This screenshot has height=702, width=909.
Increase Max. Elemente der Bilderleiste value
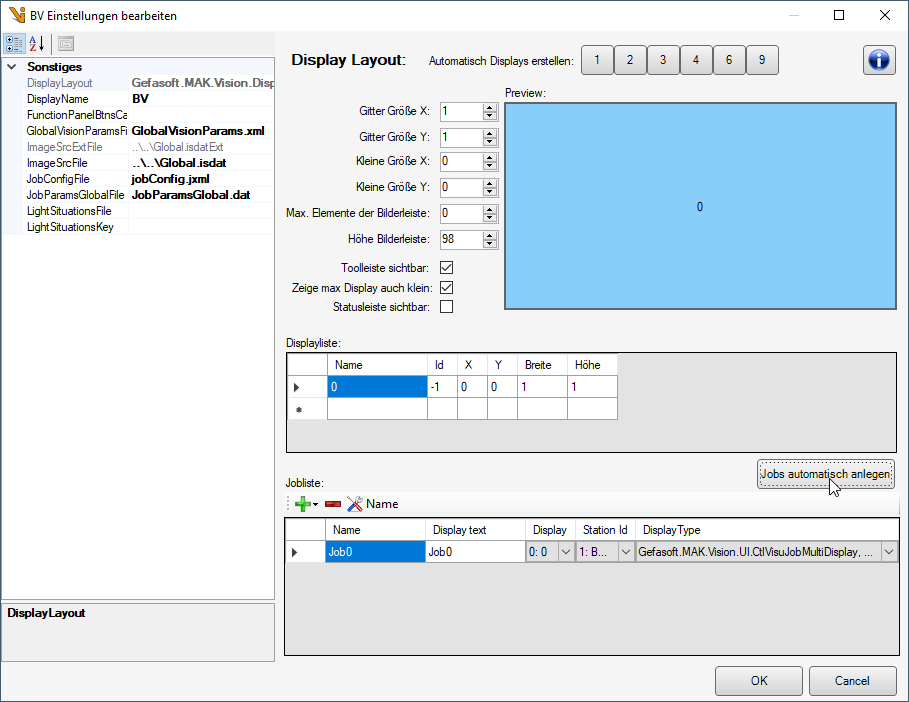(490, 210)
